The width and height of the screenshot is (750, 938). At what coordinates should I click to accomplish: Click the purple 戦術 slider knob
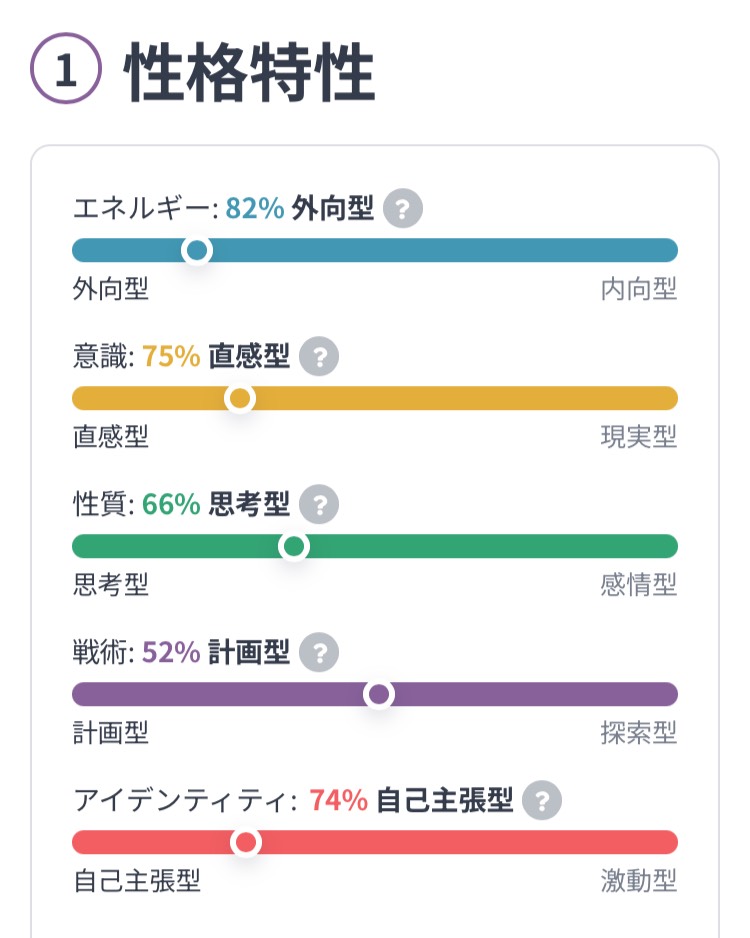(379, 694)
